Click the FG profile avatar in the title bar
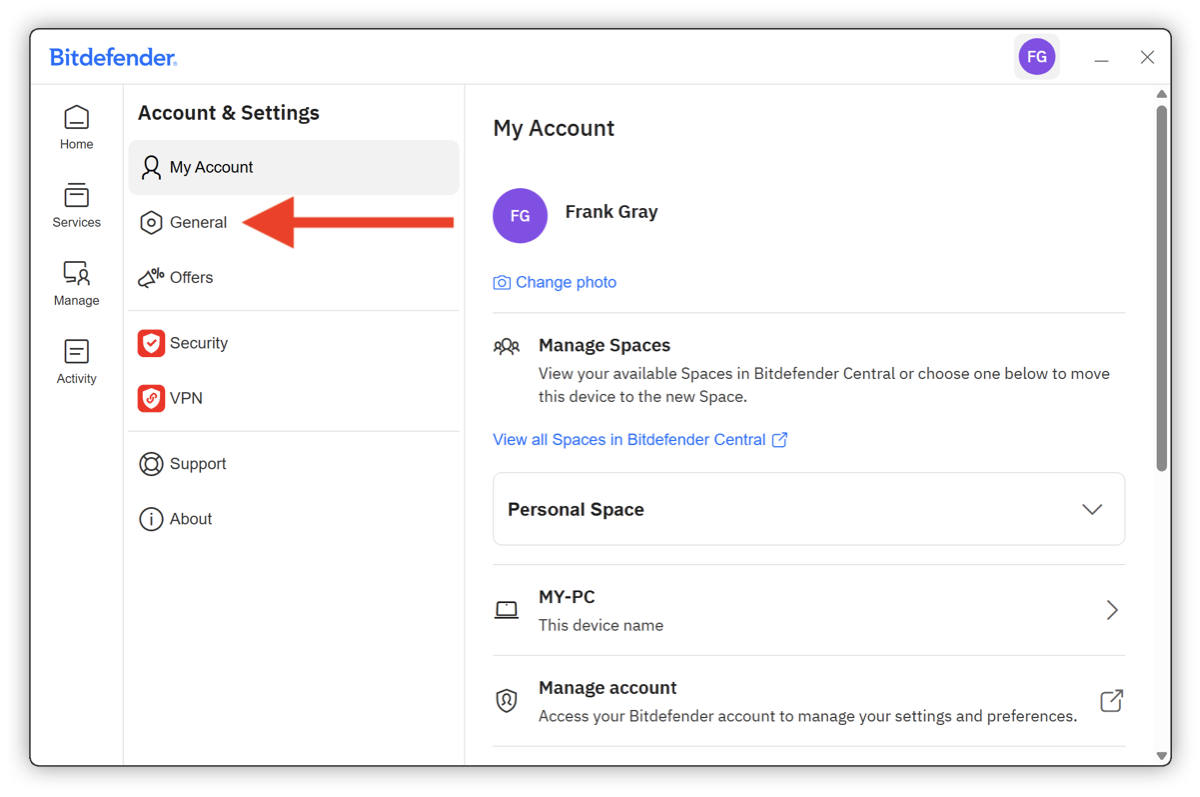 coord(1037,57)
